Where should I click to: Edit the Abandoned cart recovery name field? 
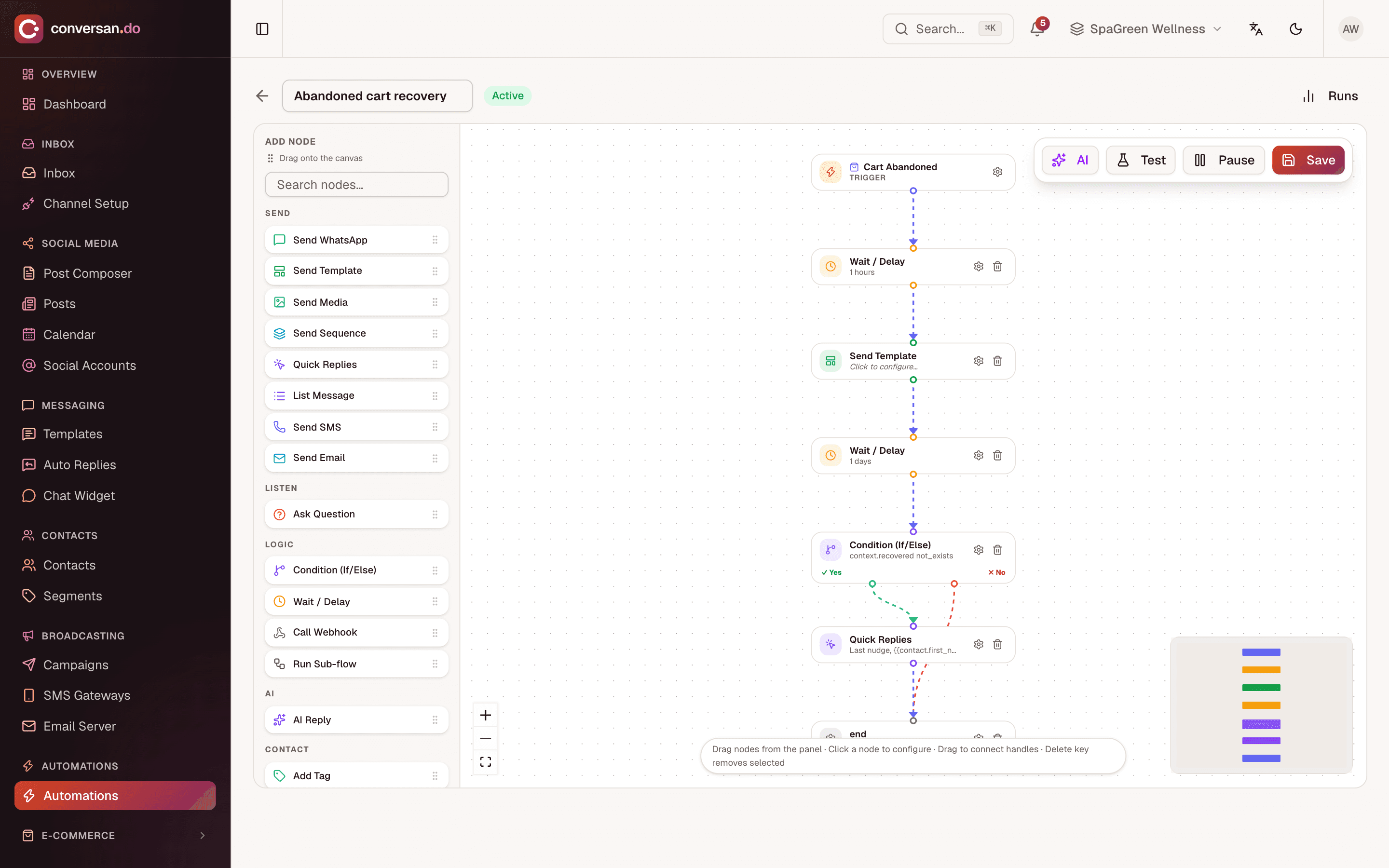point(377,96)
